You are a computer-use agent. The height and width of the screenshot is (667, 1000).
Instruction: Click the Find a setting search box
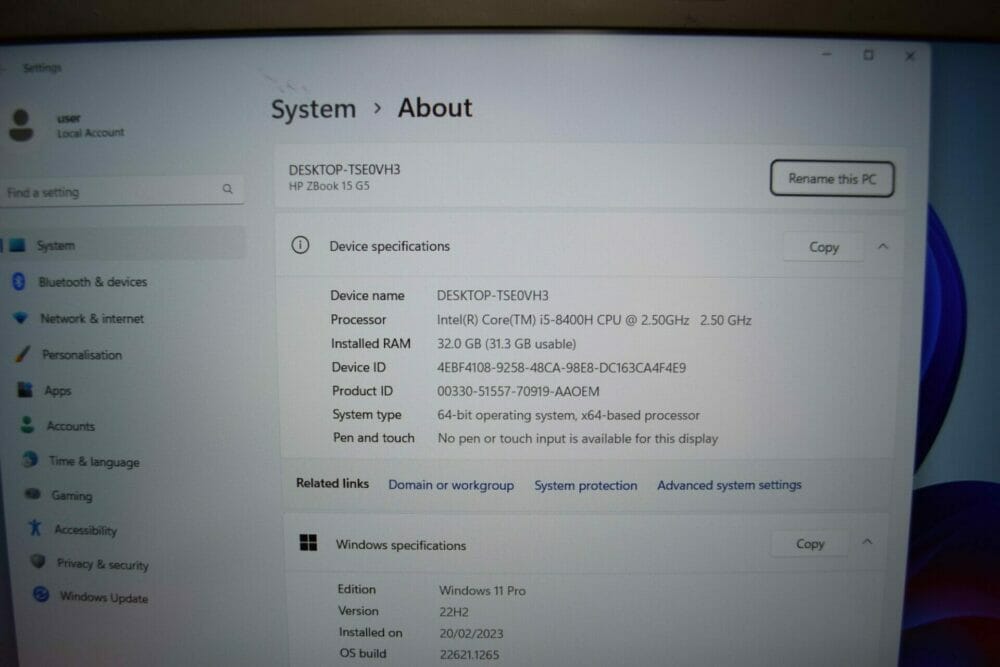coord(122,191)
